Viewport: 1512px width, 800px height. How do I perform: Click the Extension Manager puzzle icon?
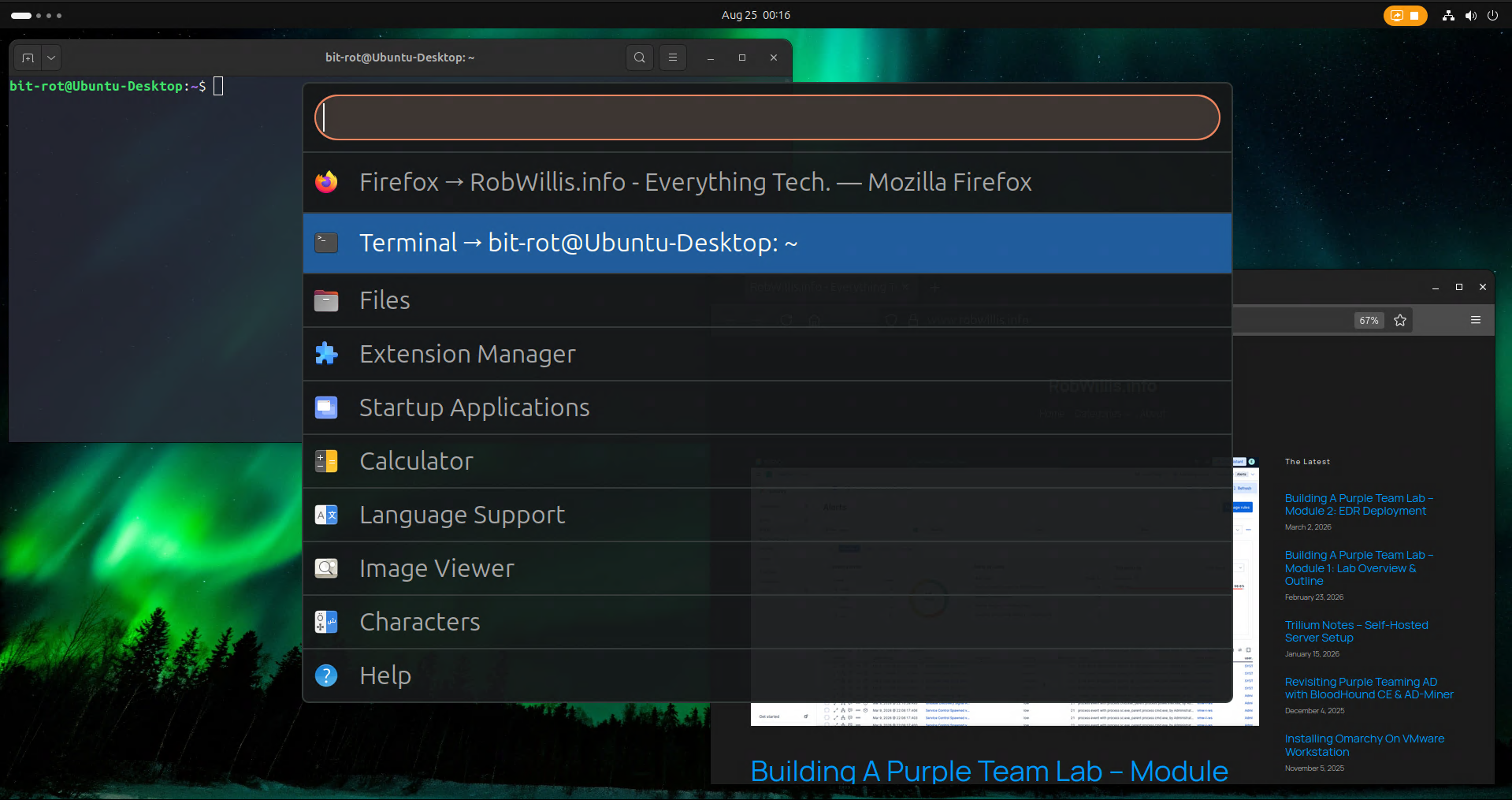click(x=326, y=354)
